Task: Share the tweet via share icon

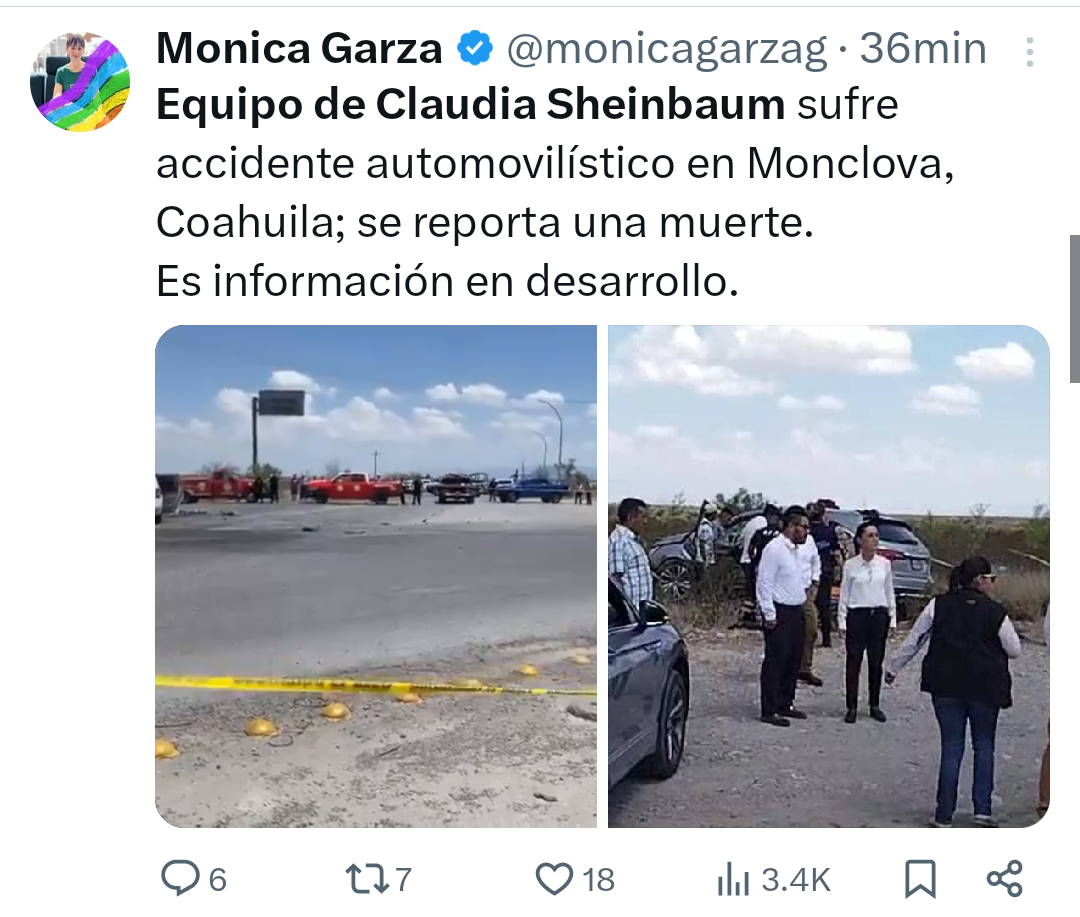Action: tap(1004, 879)
